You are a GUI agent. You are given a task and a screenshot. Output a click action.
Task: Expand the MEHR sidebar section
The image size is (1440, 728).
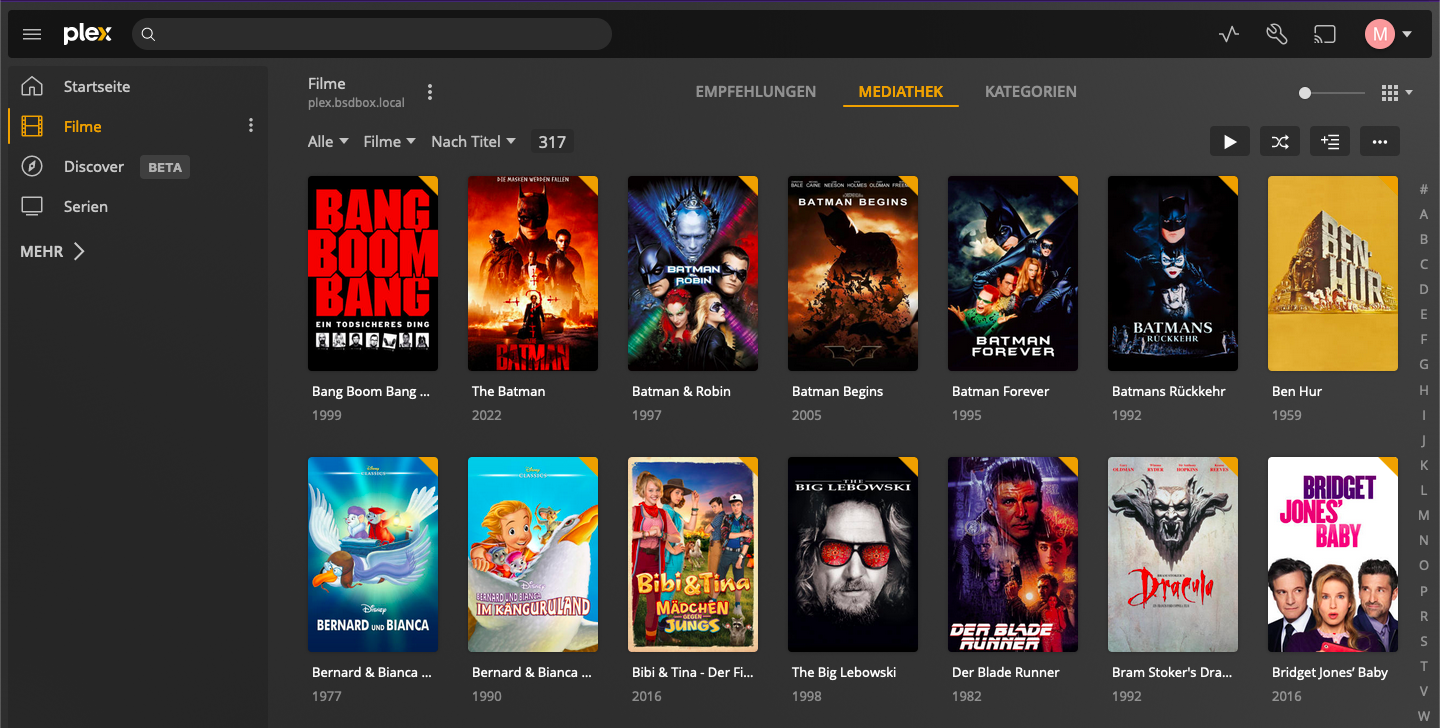point(52,251)
